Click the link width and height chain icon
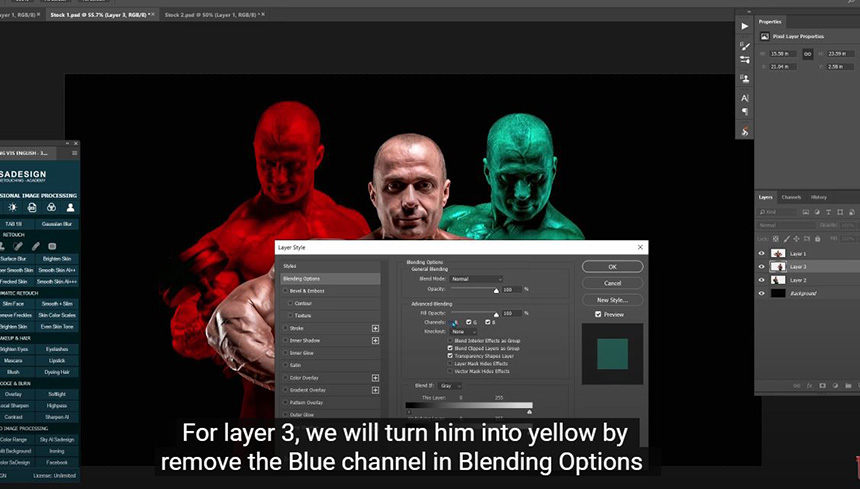Image resolution: width=860 pixels, height=489 pixels. pyautogui.click(x=807, y=52)
